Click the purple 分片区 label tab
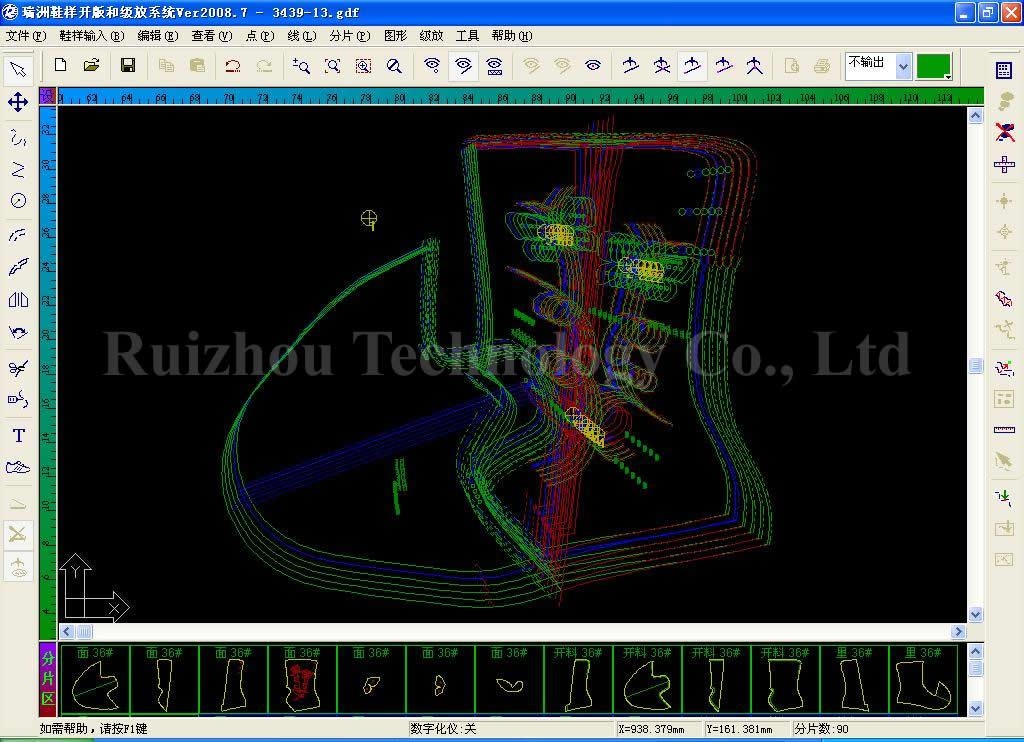 tap(48, 679)
